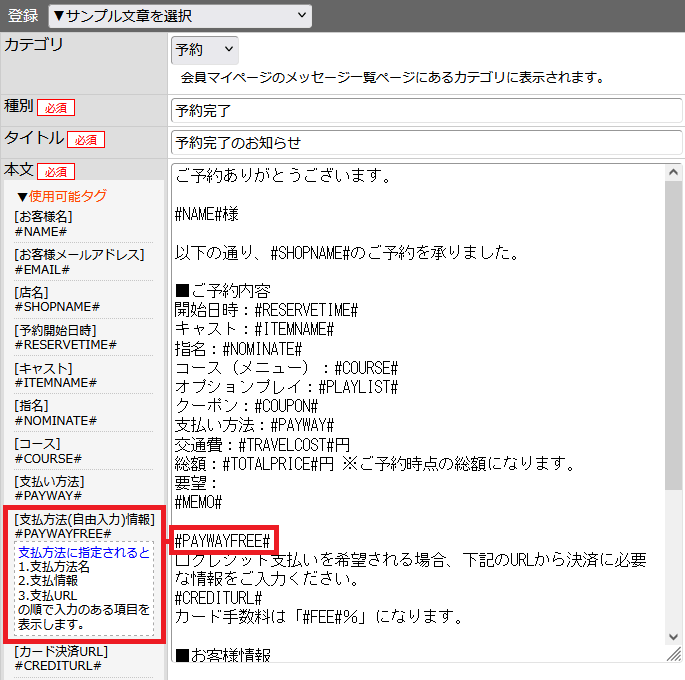Click the #PAYWAYFREE# tag in the tag list
Image resolution: width=685 pixels, height=680 pixels.
pos(63,534)
